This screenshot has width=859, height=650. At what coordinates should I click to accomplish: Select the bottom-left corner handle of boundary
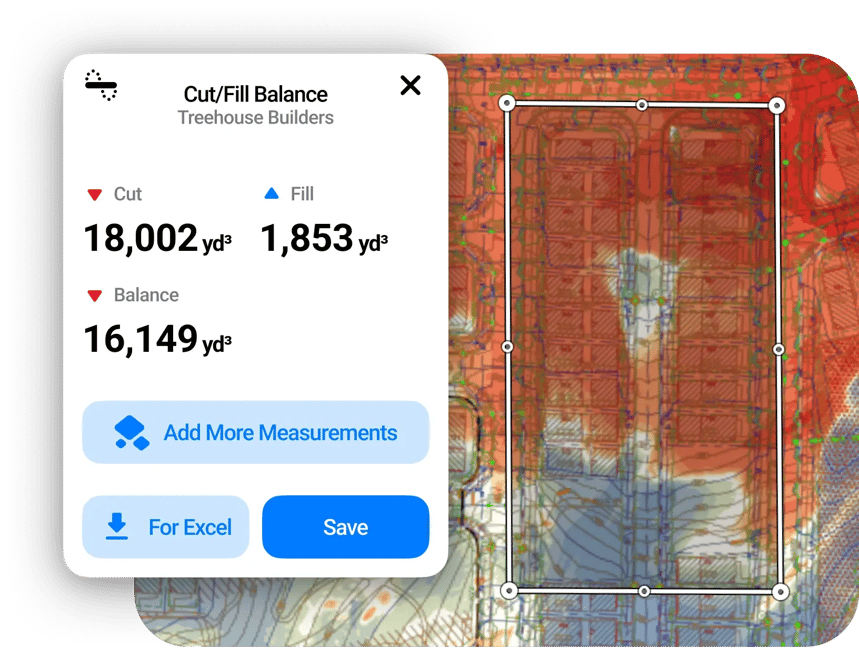tap(508, 590)
